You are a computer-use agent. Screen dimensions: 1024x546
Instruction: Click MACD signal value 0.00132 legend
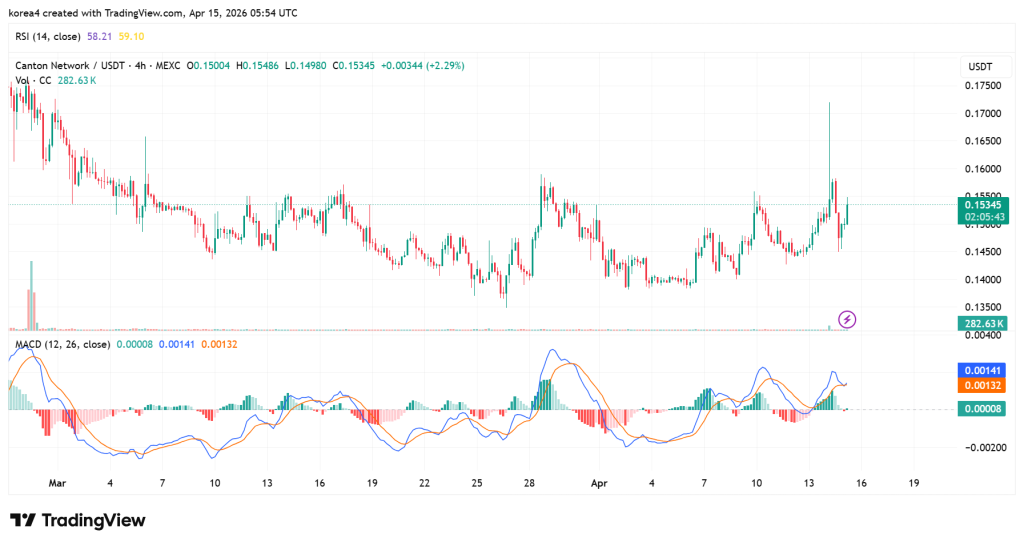219,344
